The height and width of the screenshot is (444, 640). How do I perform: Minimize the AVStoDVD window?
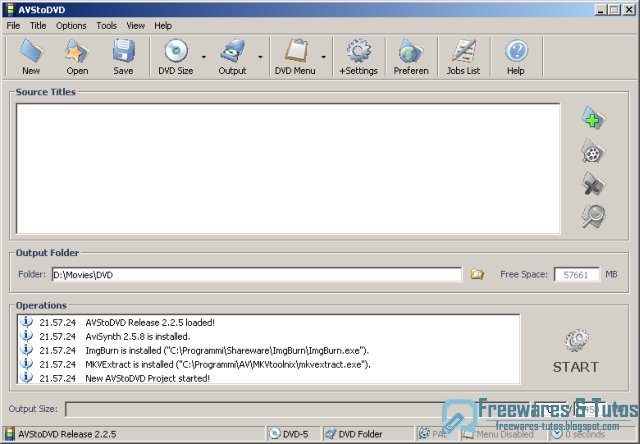click(x=600, y=10)
